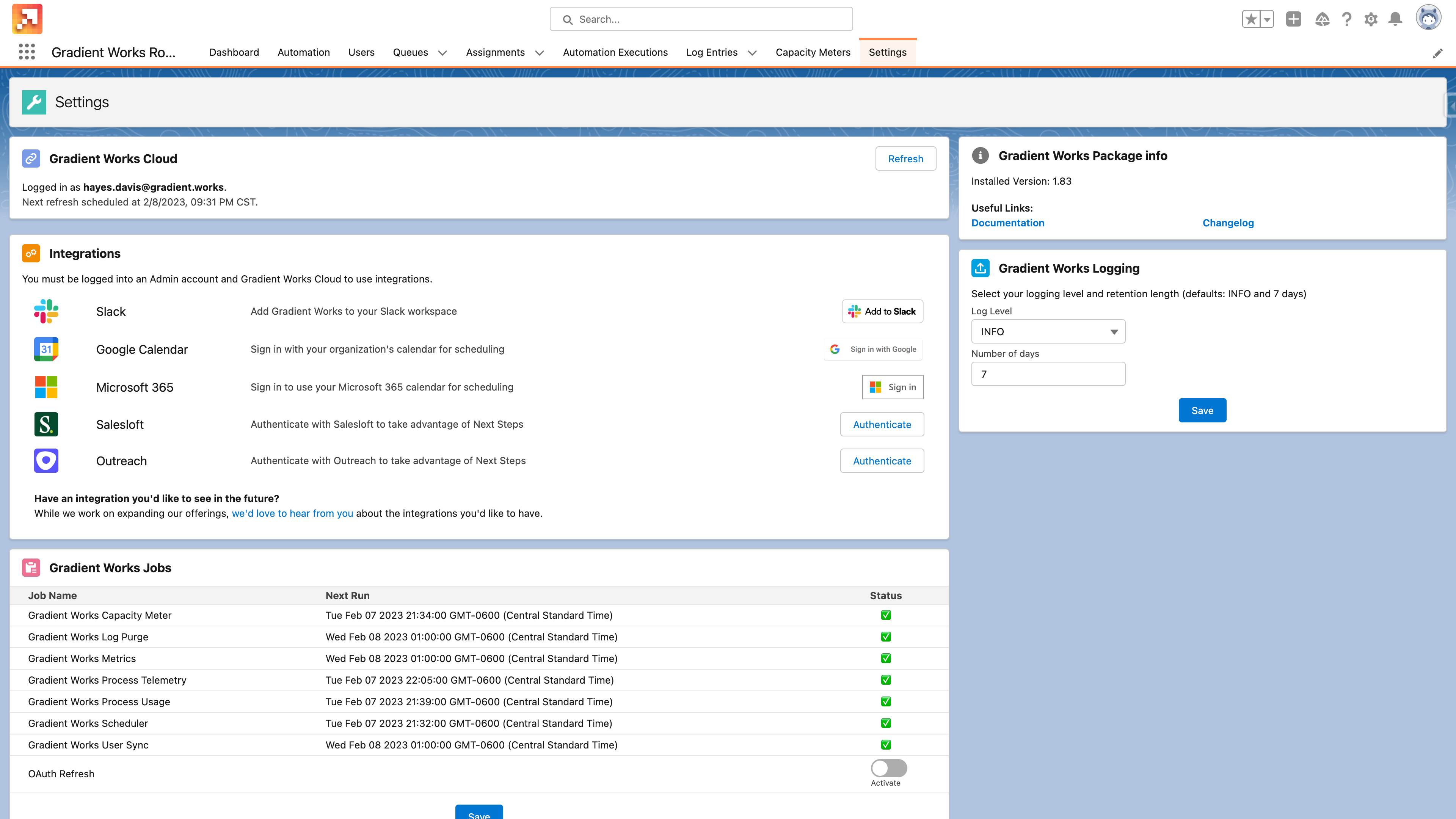
Task: Open the App Launcher grid icon
Action: (x=27, y=52)
